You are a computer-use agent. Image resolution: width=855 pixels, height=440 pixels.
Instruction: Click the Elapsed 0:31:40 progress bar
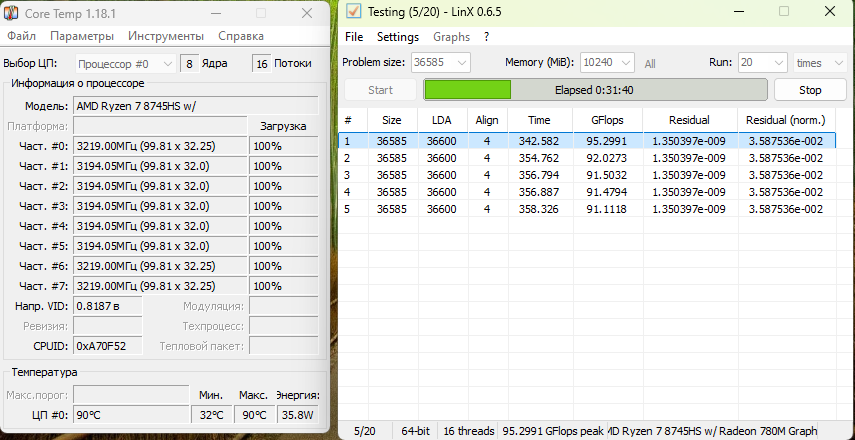(595, 90)
